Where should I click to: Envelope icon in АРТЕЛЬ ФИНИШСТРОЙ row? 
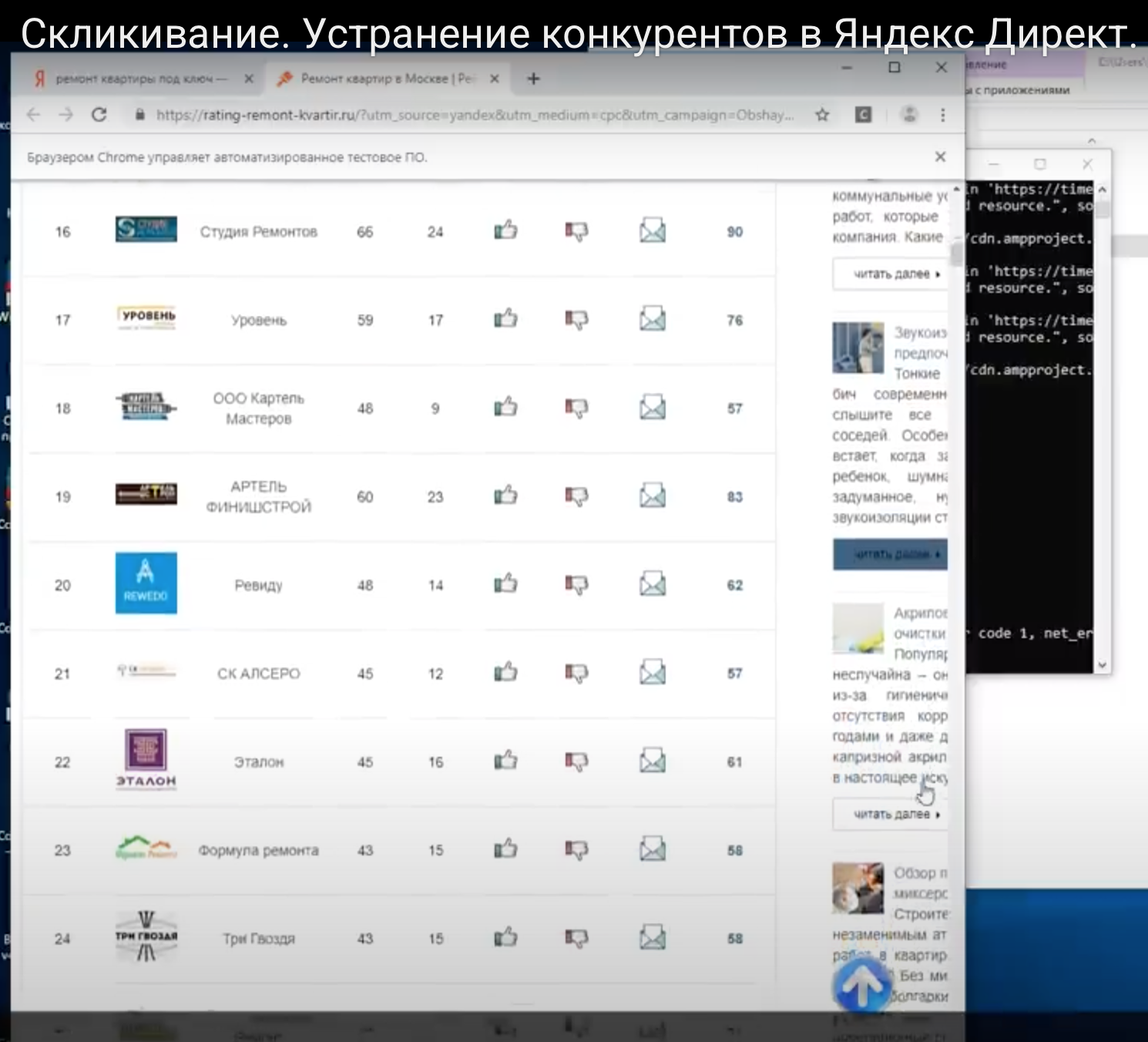(x=653, y=496)
